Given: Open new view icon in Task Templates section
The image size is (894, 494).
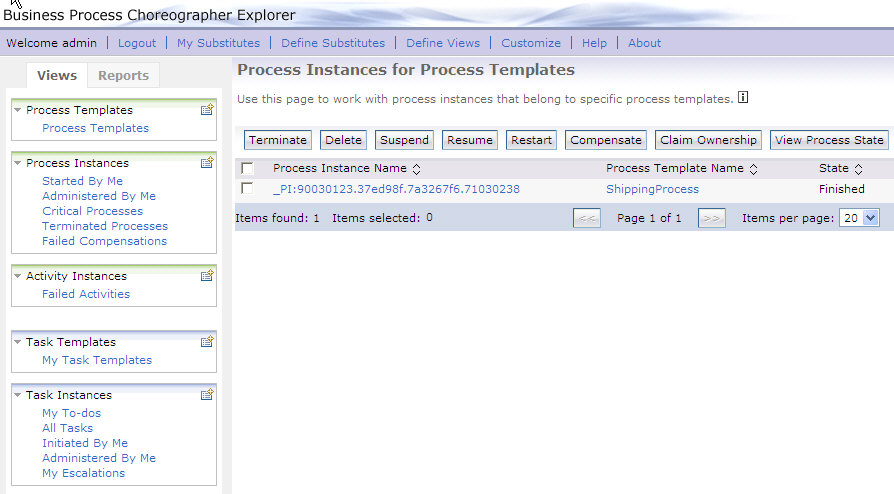Looking at the screenshot, I should point(207,342).
